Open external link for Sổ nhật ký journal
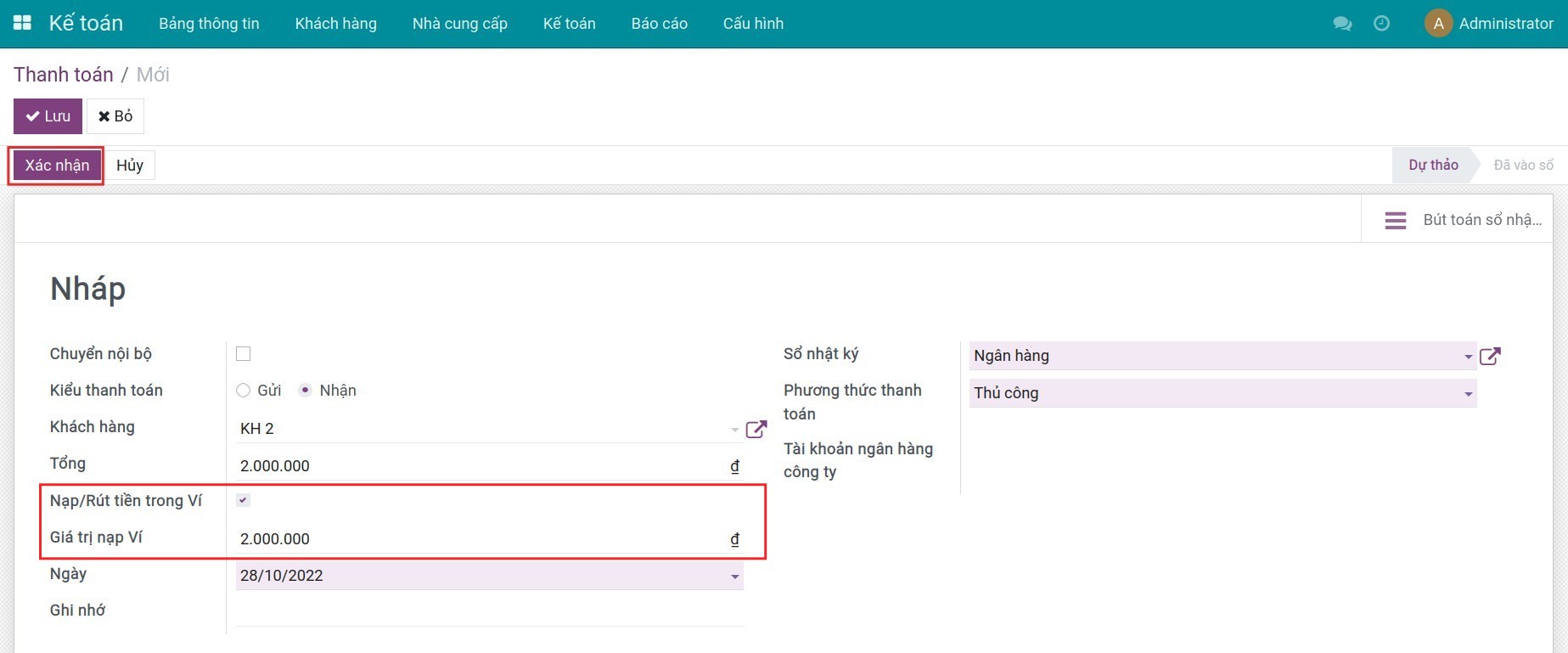 1490,357
